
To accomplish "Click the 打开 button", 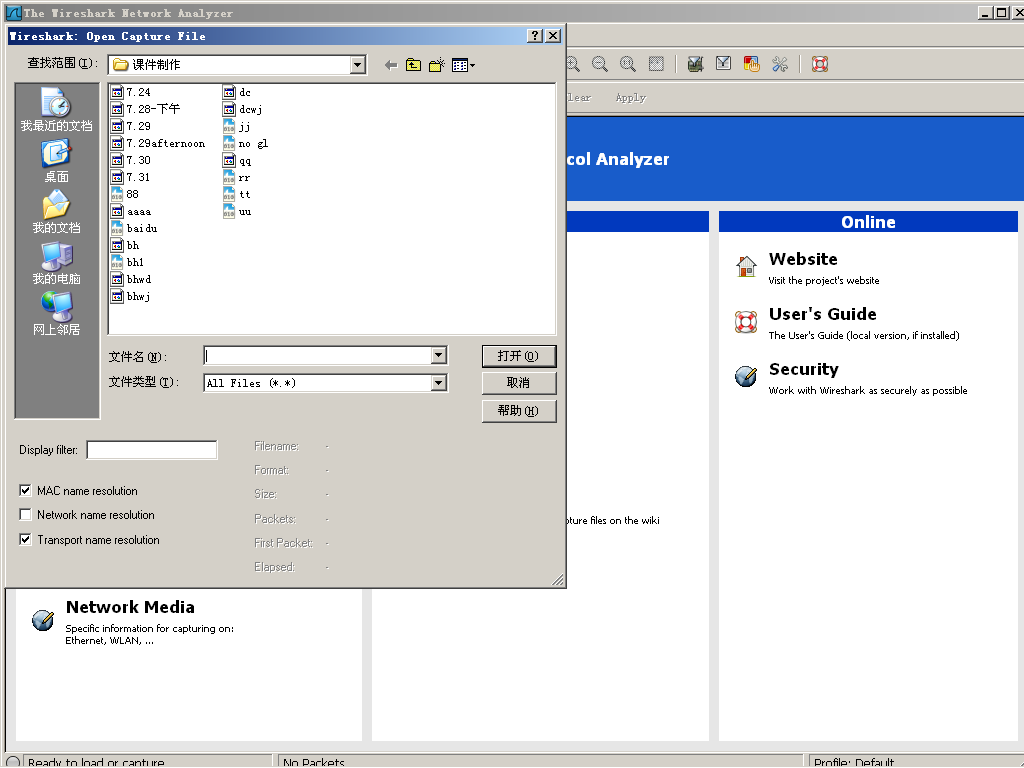I will click(519, 356).
